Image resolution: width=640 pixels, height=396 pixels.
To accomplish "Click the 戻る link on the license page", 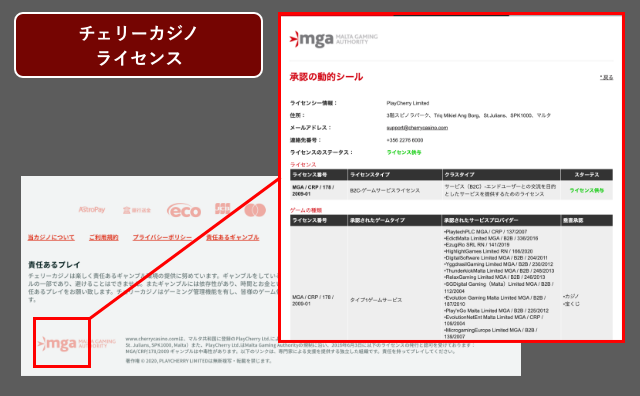I will tap(607, 77).
